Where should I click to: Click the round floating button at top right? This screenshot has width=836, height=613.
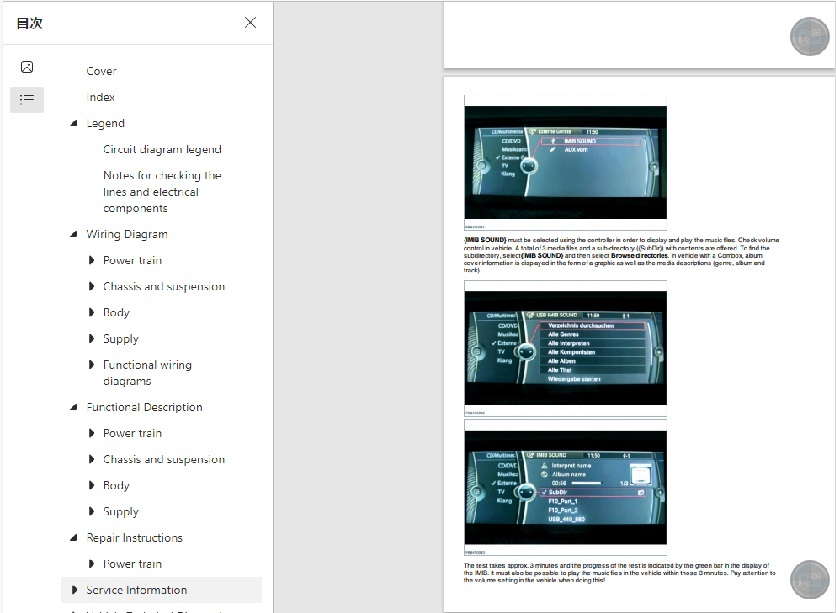pyautogui.click(x=809, y=37)
